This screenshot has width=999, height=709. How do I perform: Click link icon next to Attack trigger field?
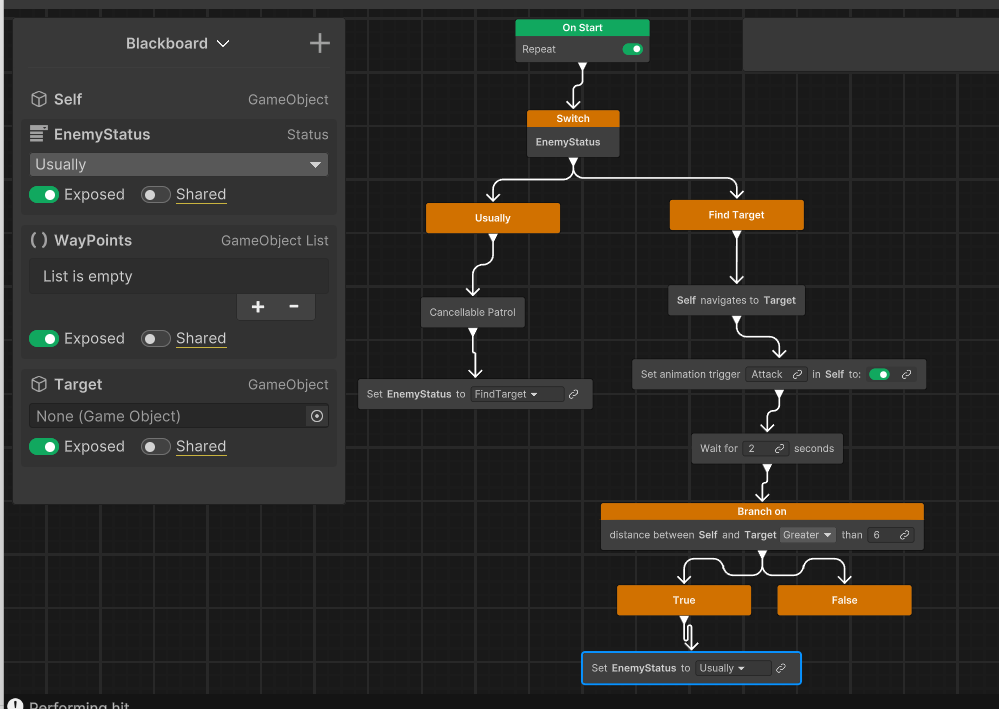pos(797,374)
